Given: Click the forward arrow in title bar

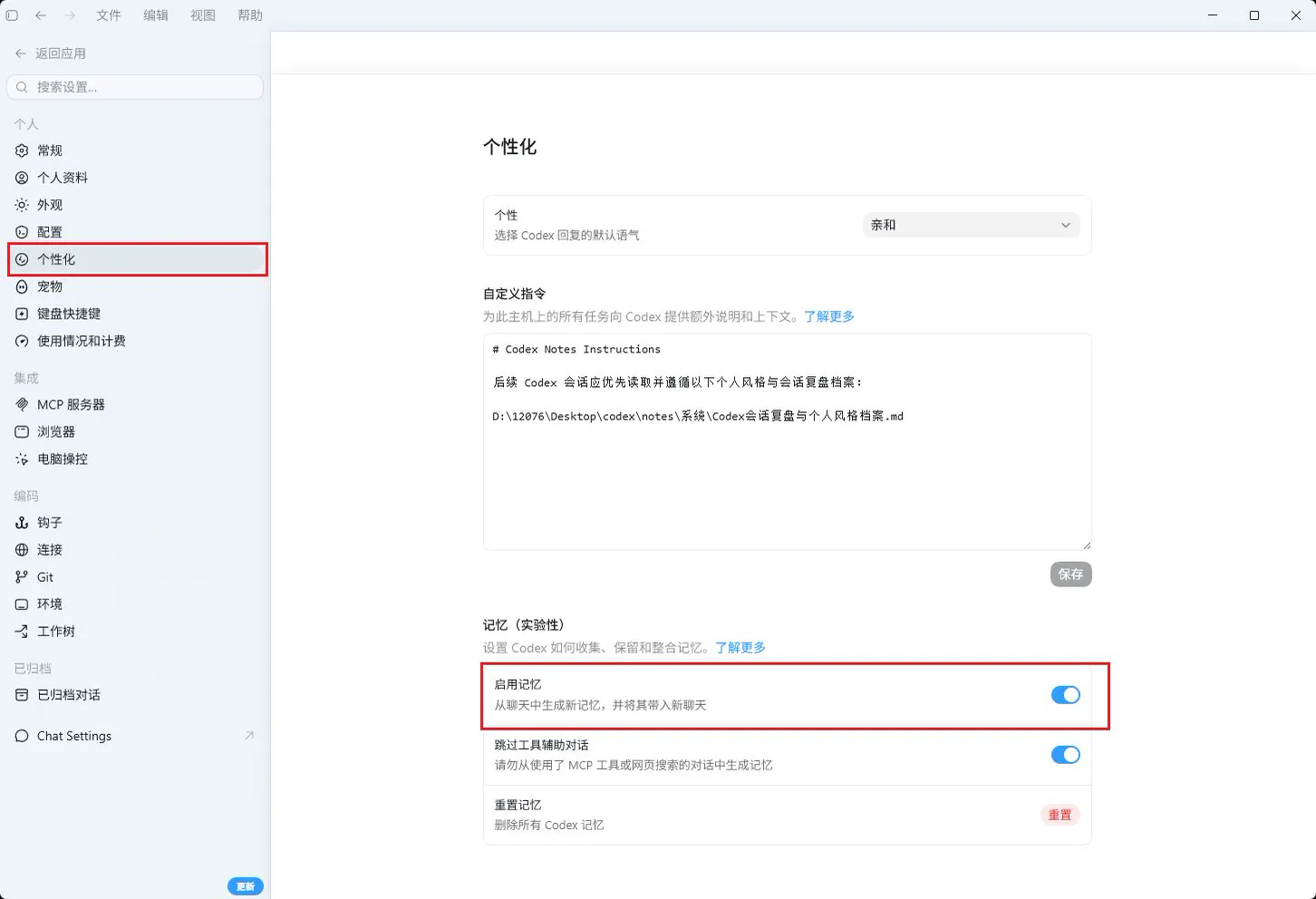Looking at the screenshot, I should click(x=70, y=15).
